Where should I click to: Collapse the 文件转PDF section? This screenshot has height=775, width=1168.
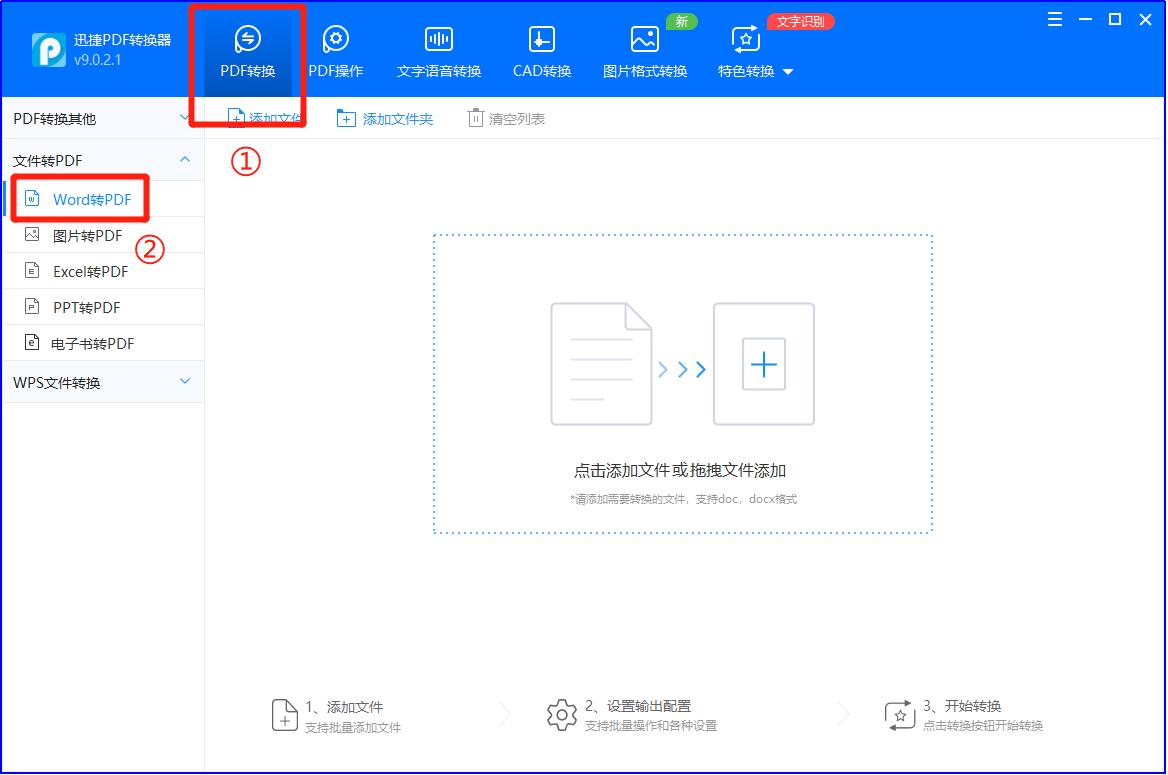183,160
